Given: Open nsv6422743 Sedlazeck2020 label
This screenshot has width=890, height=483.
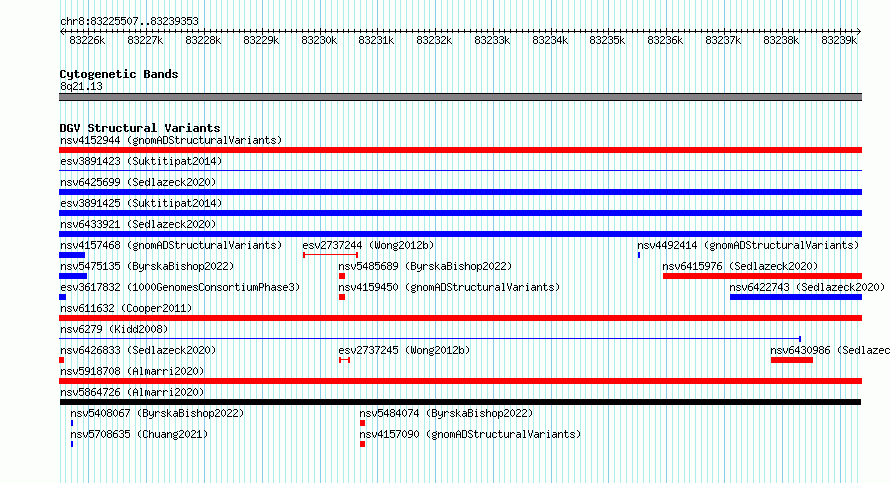Looking at the screenshot, I should [807, 287].
